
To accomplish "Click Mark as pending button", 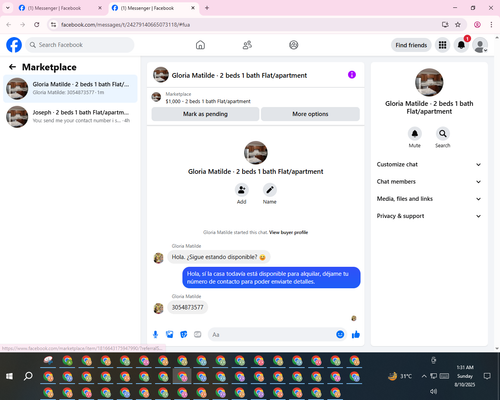I will pyautogui.click(x=205, y=114).
